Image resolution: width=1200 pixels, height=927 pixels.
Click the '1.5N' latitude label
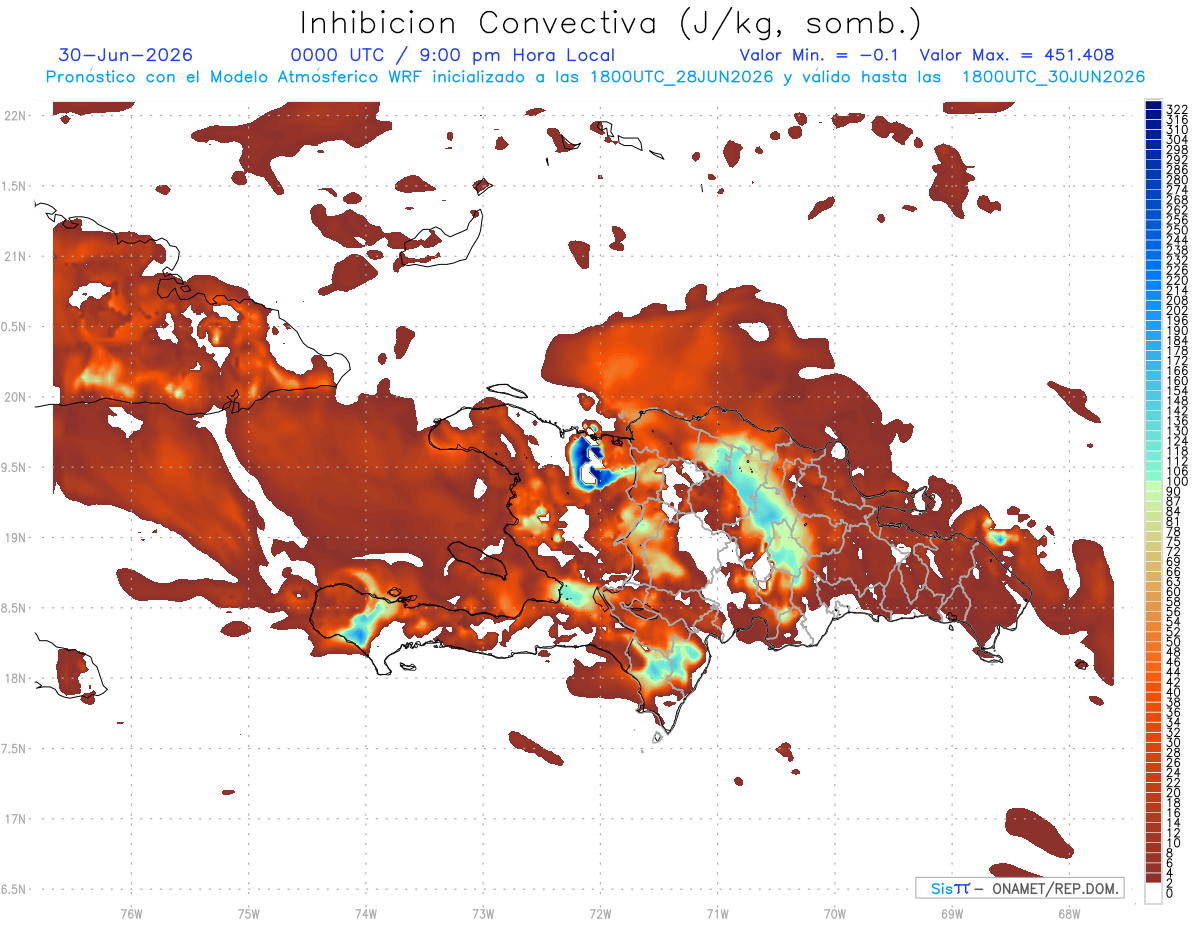[15, 186]
